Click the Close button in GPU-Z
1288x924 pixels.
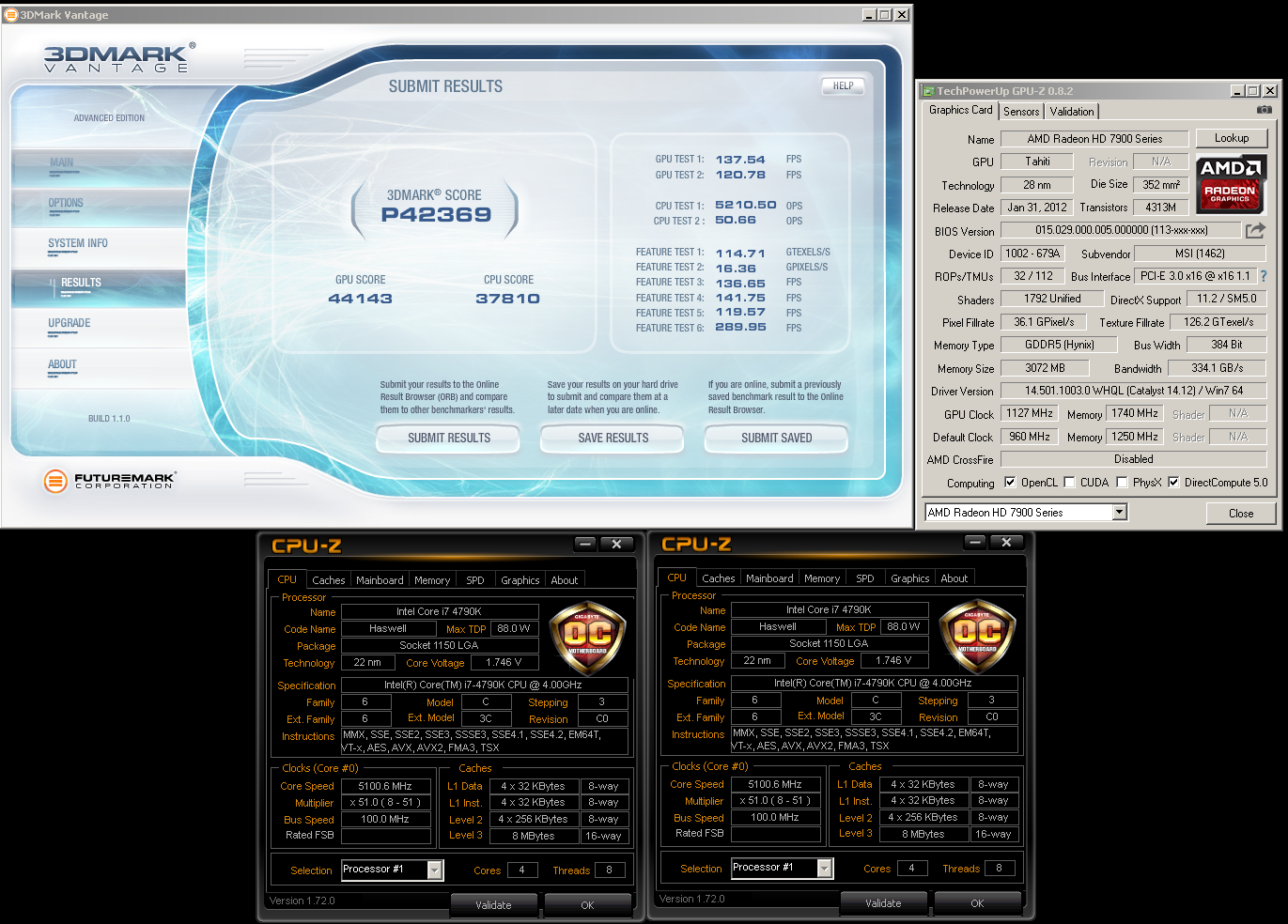(x=1241, y=513)
